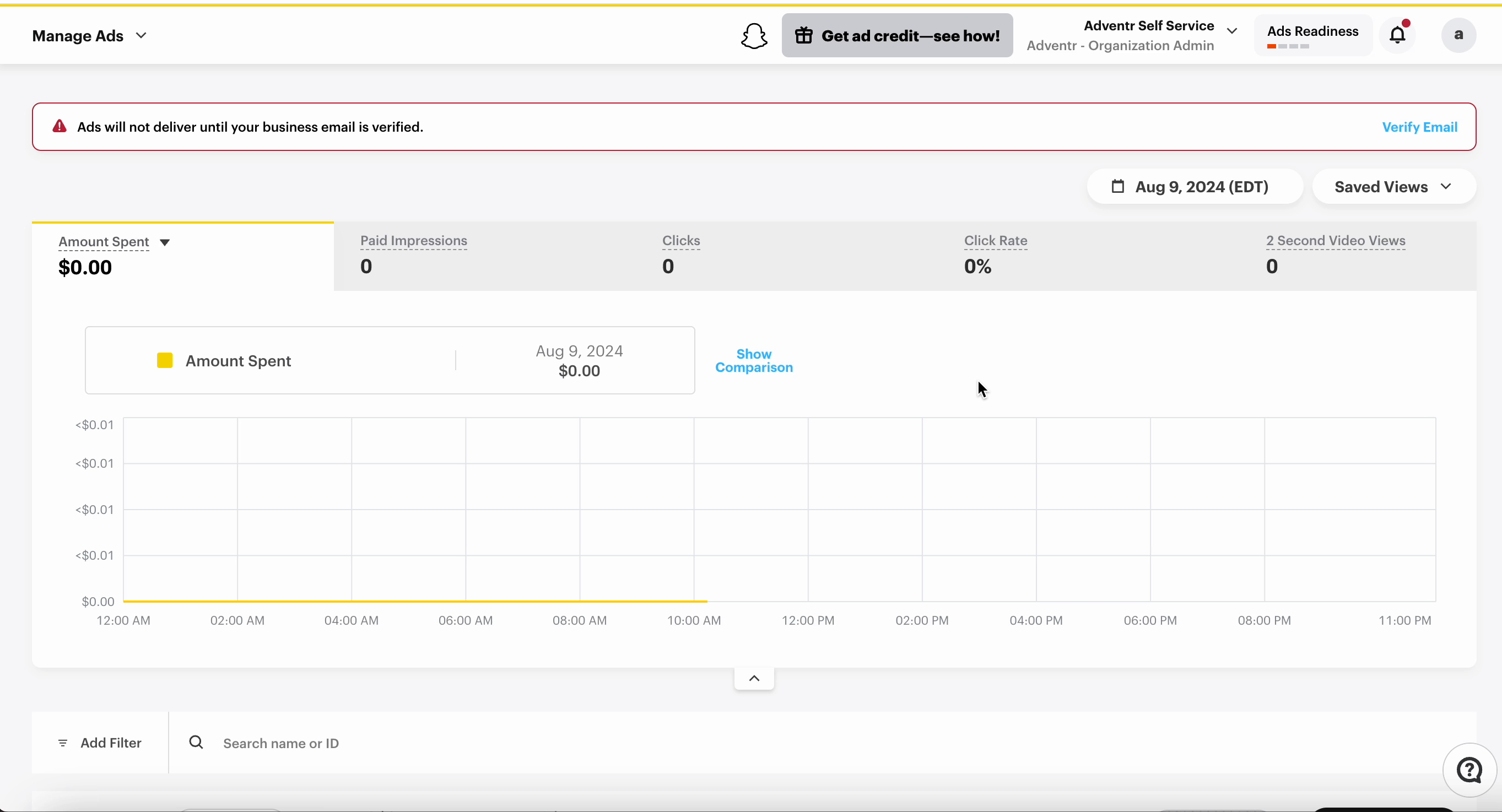Click the Snapchat ghost logo icon
Image resolution: width=1502 pixels, height=812 pixels.
click(754, 36)
